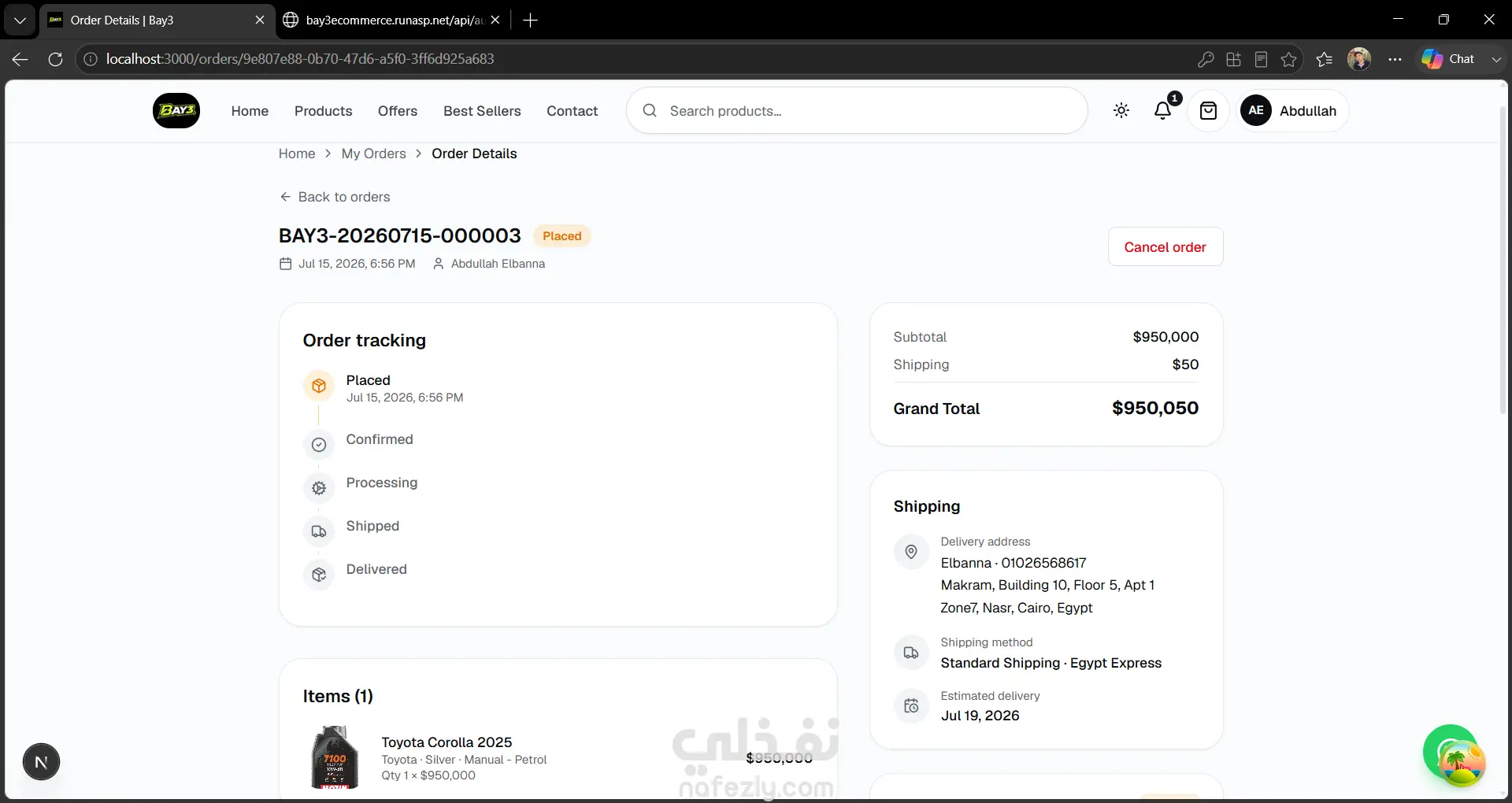1512x803 pixels.
Task: Open a new browser tab
Action: tap(531, 20)
